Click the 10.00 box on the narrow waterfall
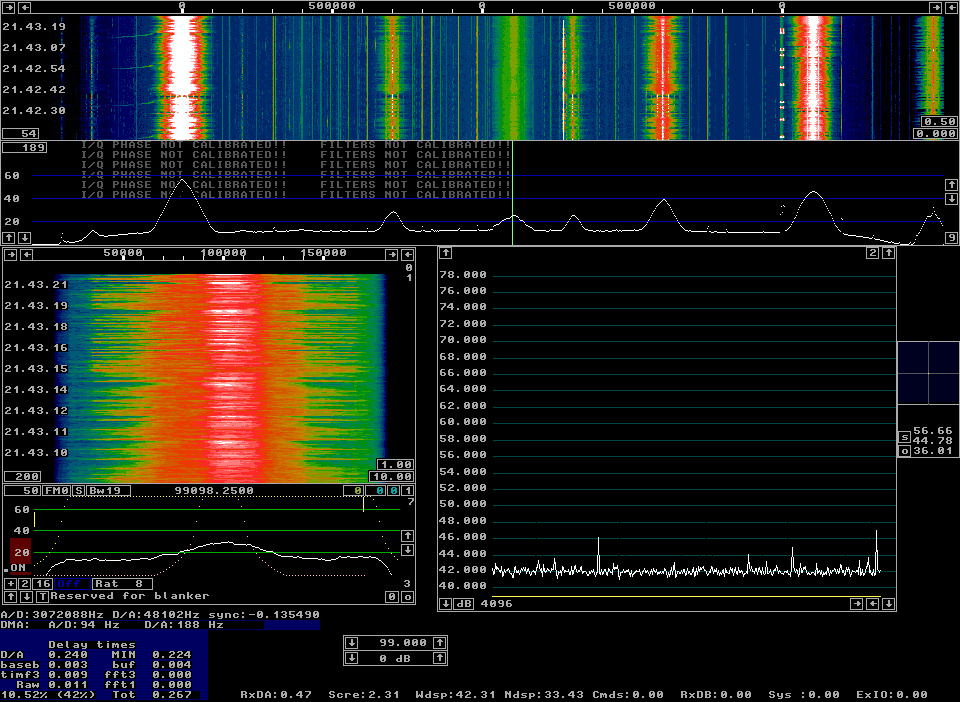 click(x=391, y=476)
